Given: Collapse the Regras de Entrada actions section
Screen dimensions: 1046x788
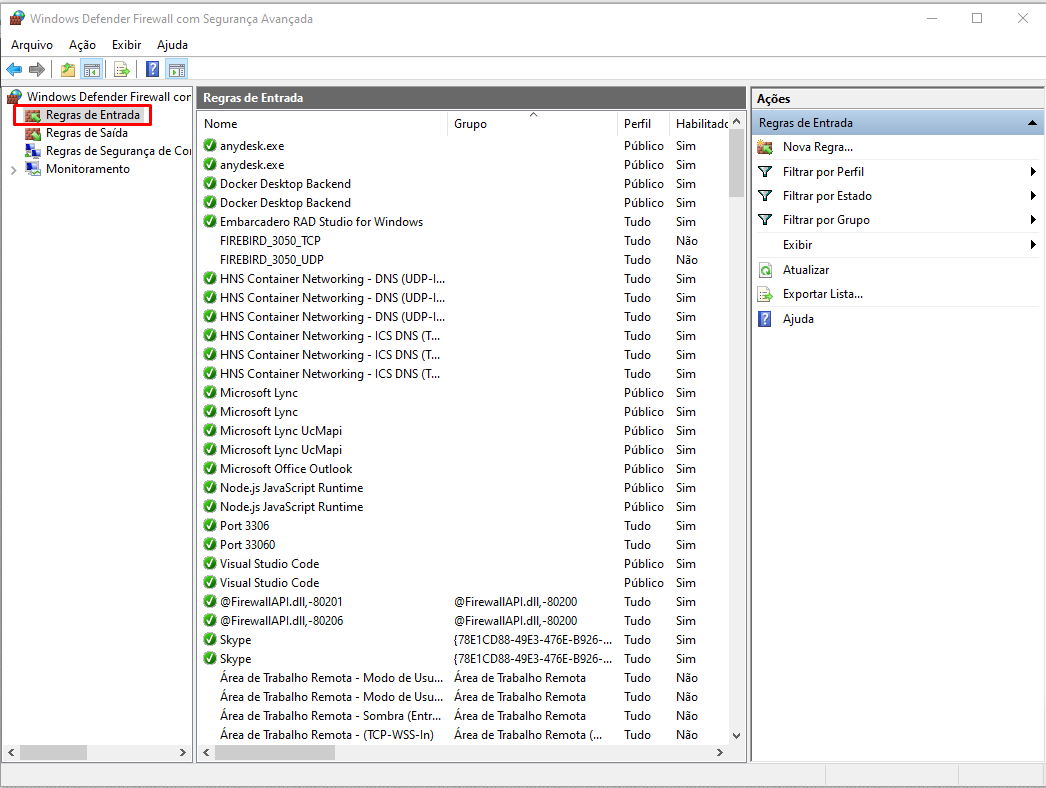Looking at the screenshot, I should coord(1032,123).
